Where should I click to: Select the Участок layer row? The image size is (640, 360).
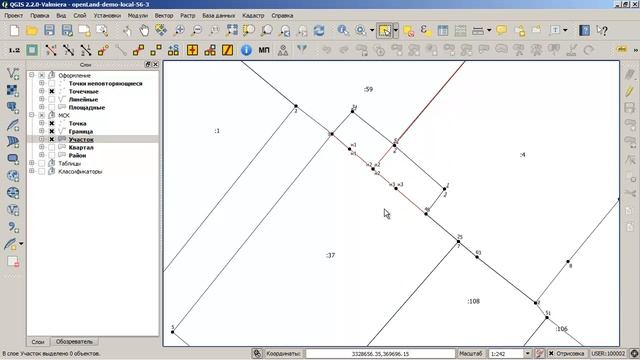93,139
